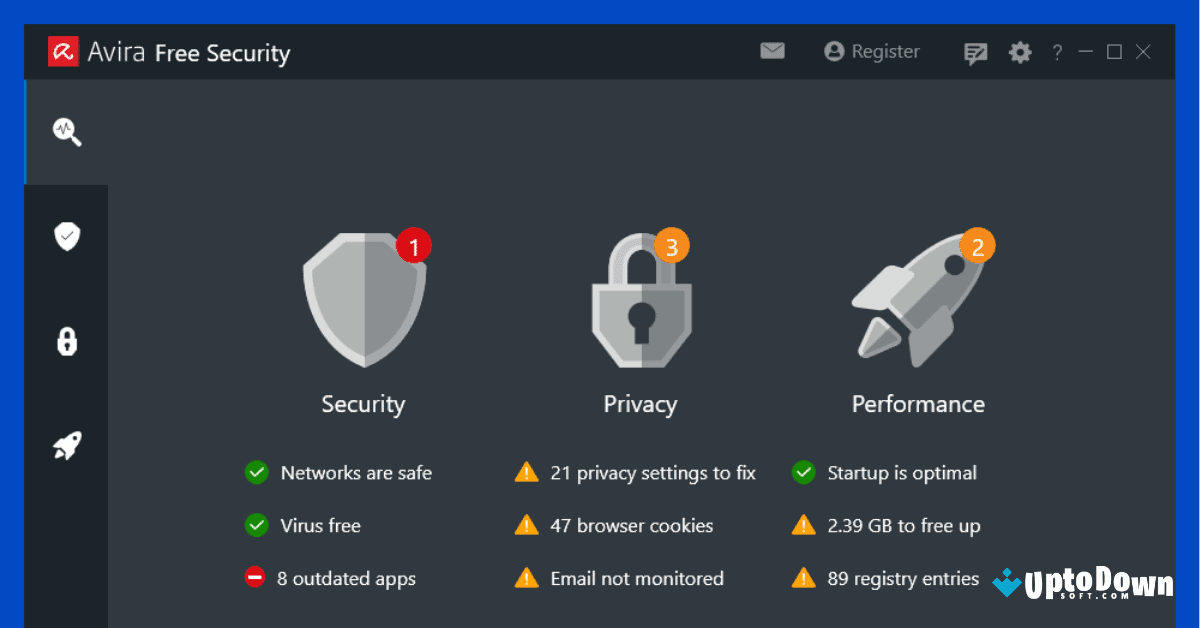Open the feedback chat icon in top bar
1200x628 pixels.
pos(975,52)
